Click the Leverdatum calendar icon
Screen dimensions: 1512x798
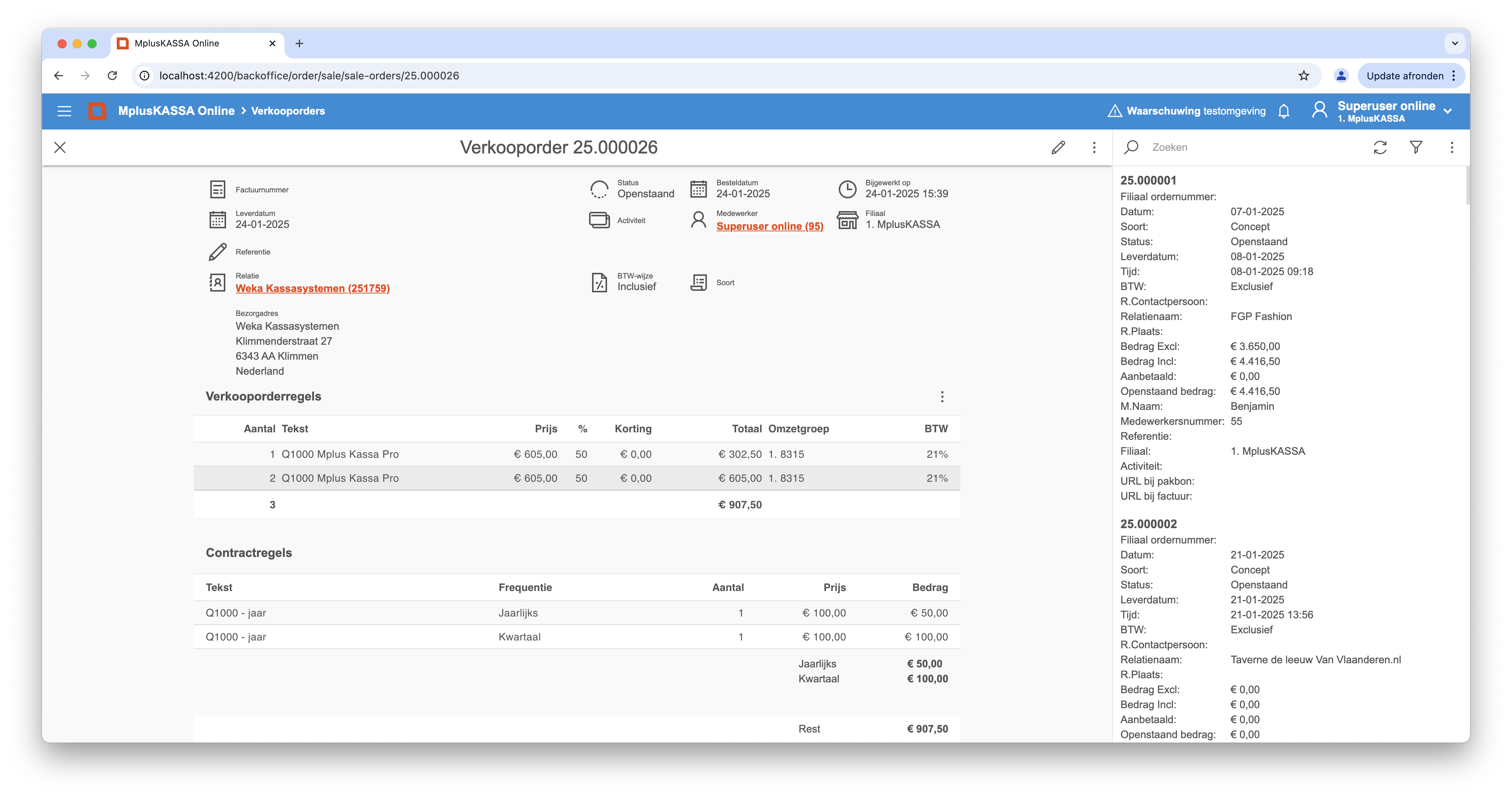point(217,220)
